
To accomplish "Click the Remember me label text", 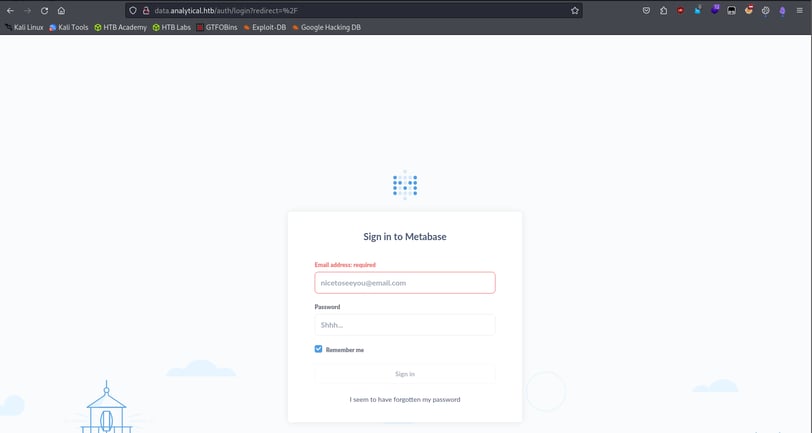I will coord(345,350).
